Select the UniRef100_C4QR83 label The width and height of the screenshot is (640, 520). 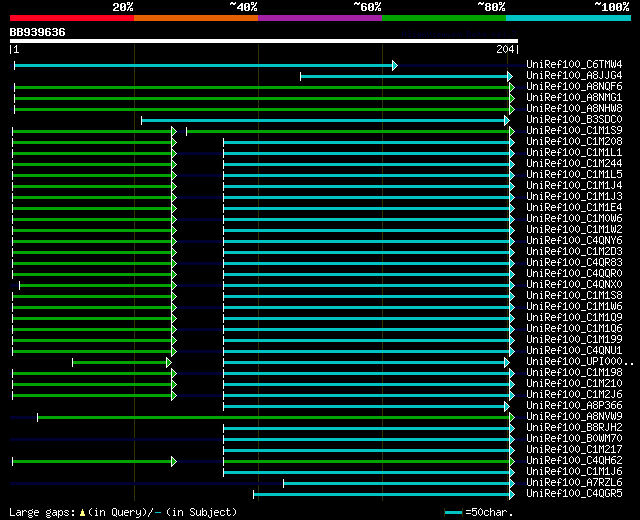point(574,262)
